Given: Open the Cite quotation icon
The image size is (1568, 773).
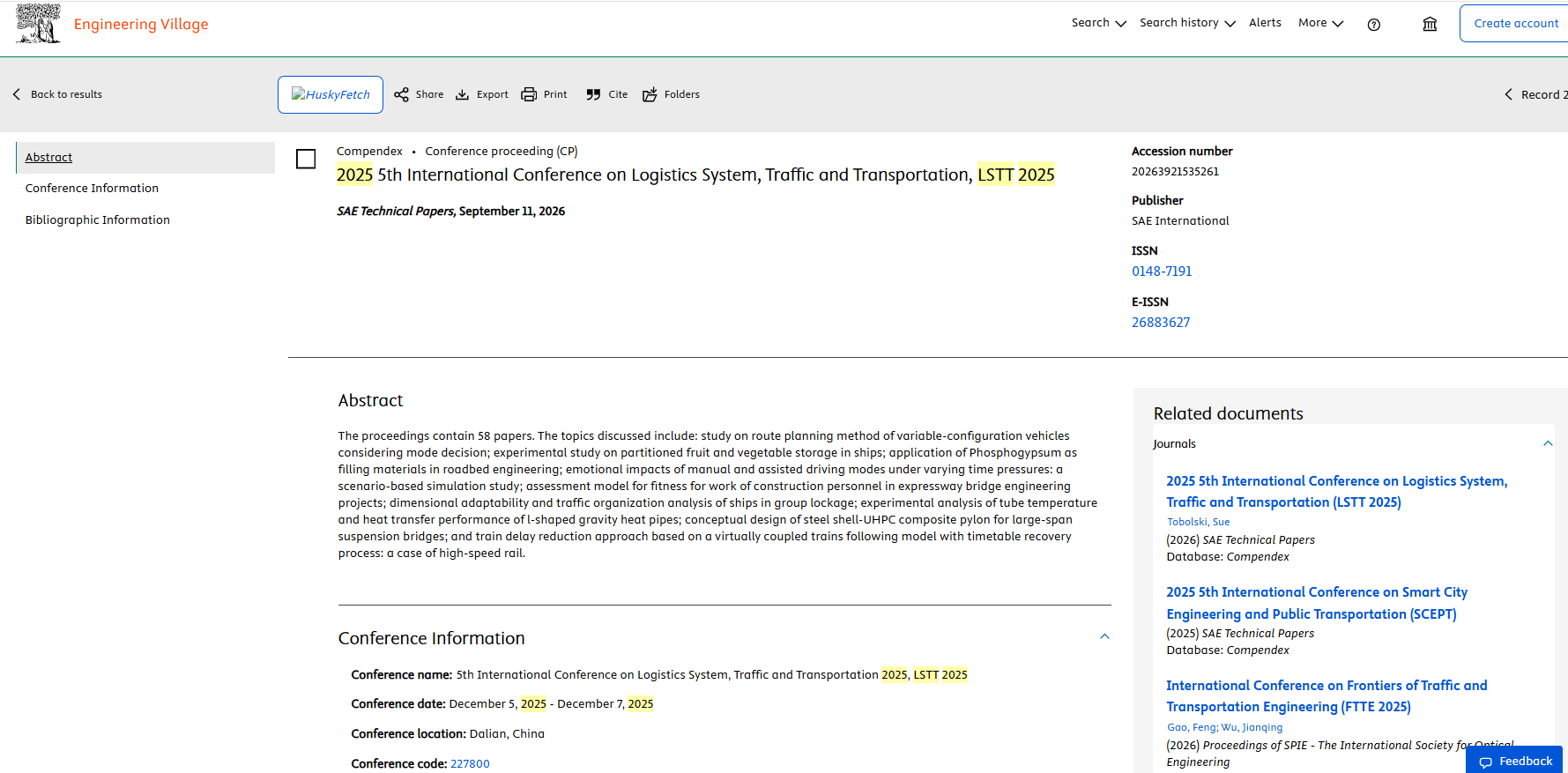Looking at the screenshot, I should (593, 94).
